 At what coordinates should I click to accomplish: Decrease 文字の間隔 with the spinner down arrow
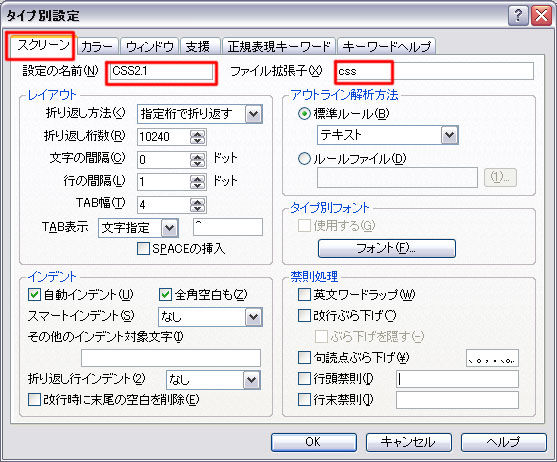[x=198, y=164]
